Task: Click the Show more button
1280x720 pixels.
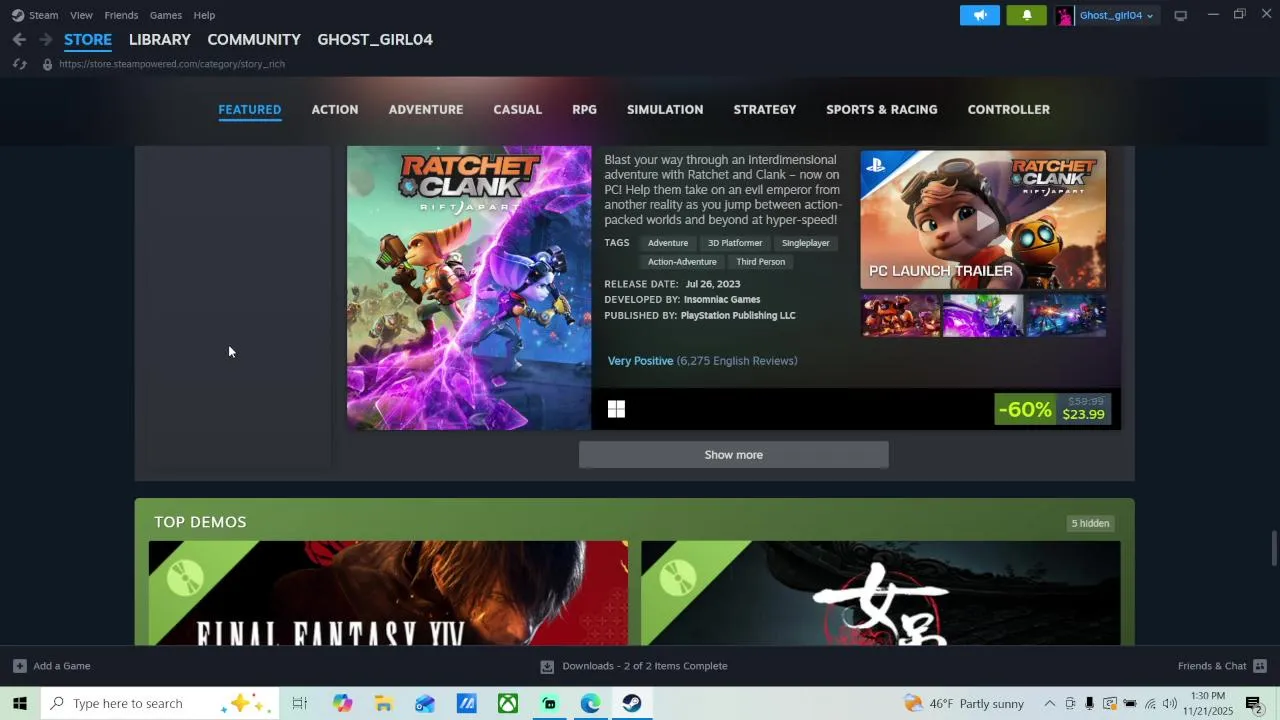Action: (733, 455)
